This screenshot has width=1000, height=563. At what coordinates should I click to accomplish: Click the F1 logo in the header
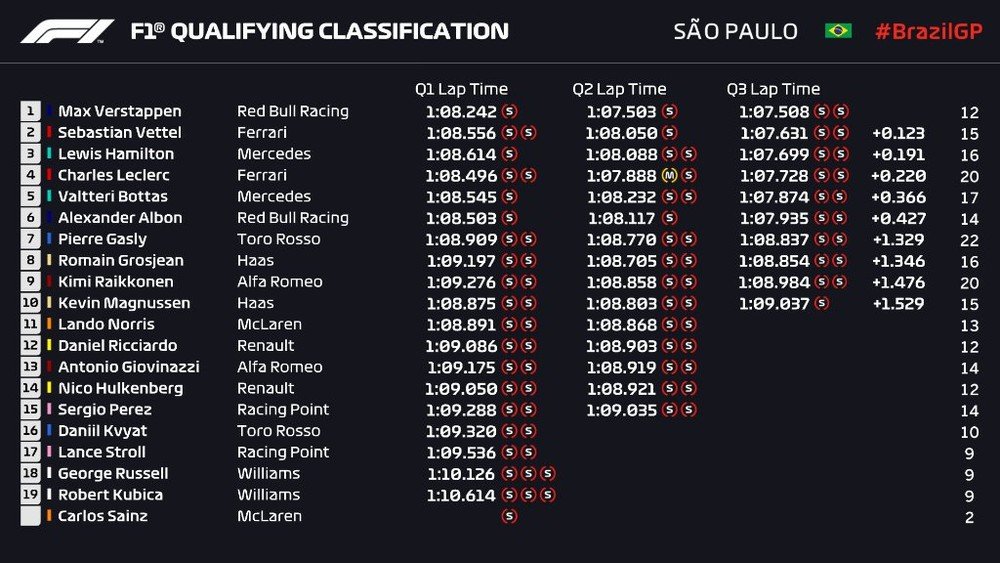pos(68,31)
